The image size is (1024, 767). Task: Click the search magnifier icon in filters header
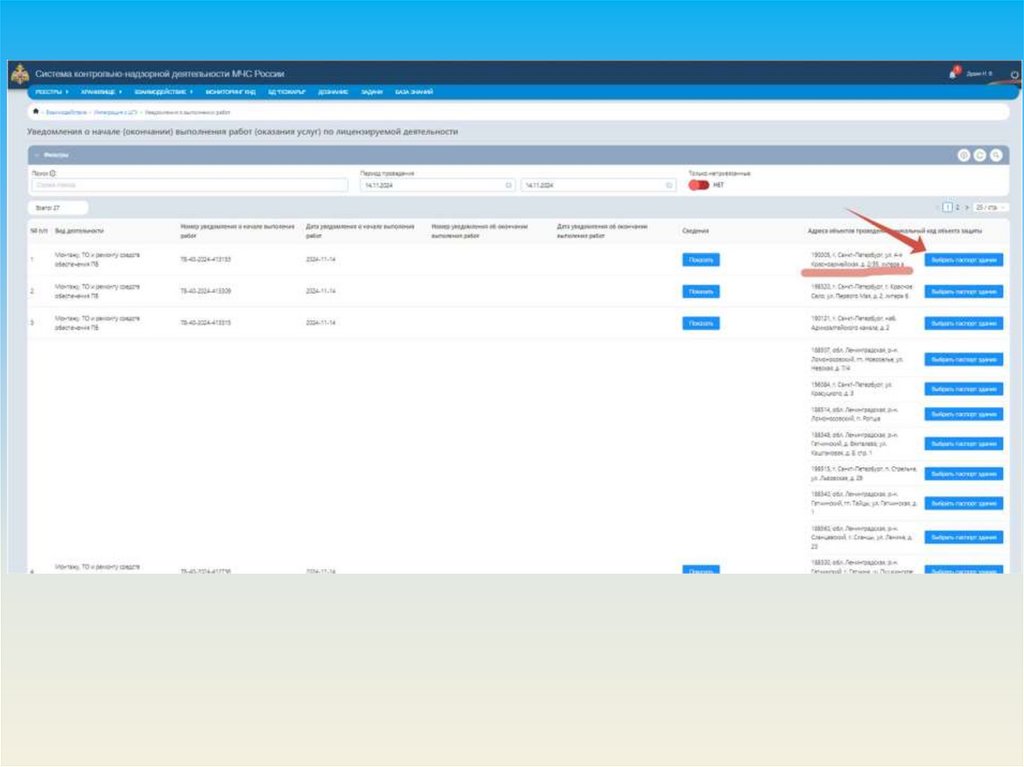tap(996, 155)
